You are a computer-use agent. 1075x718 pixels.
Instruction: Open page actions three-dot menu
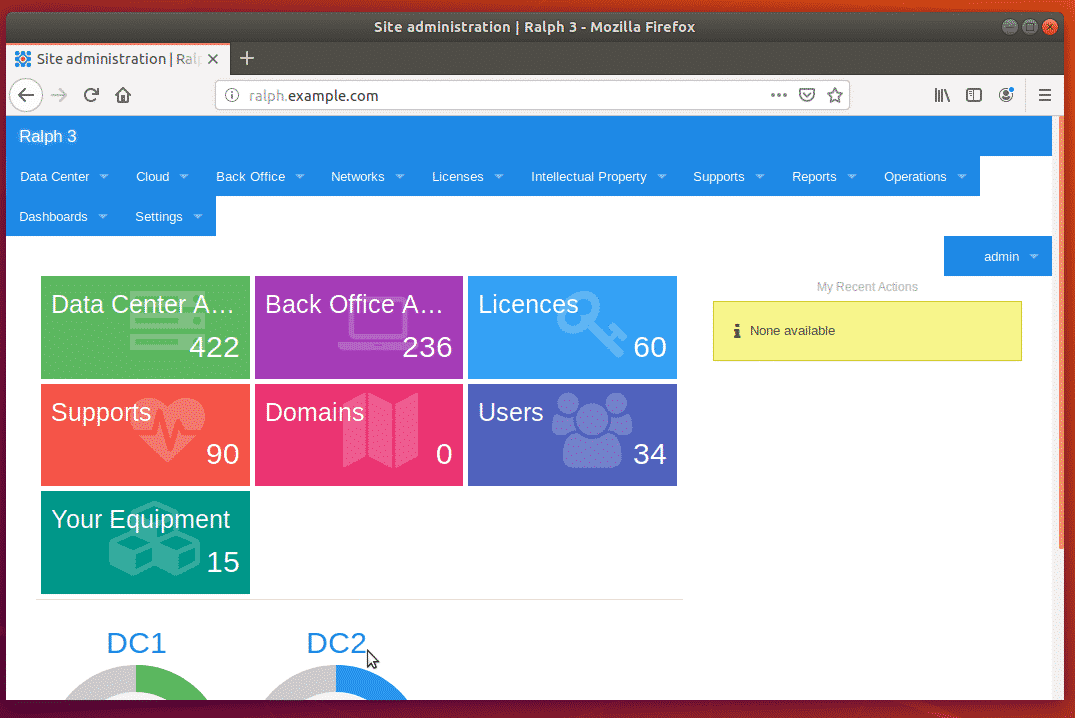pyautogui.click(x=779, y=95)
